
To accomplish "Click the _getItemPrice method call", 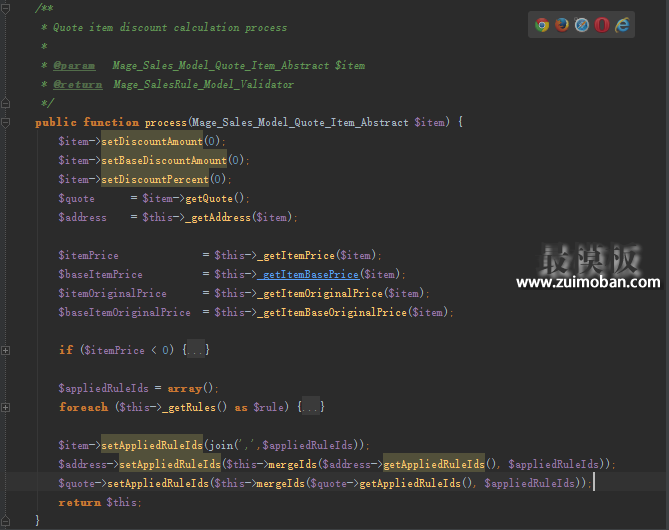I will pyautogui.click(x=296, y=256).
